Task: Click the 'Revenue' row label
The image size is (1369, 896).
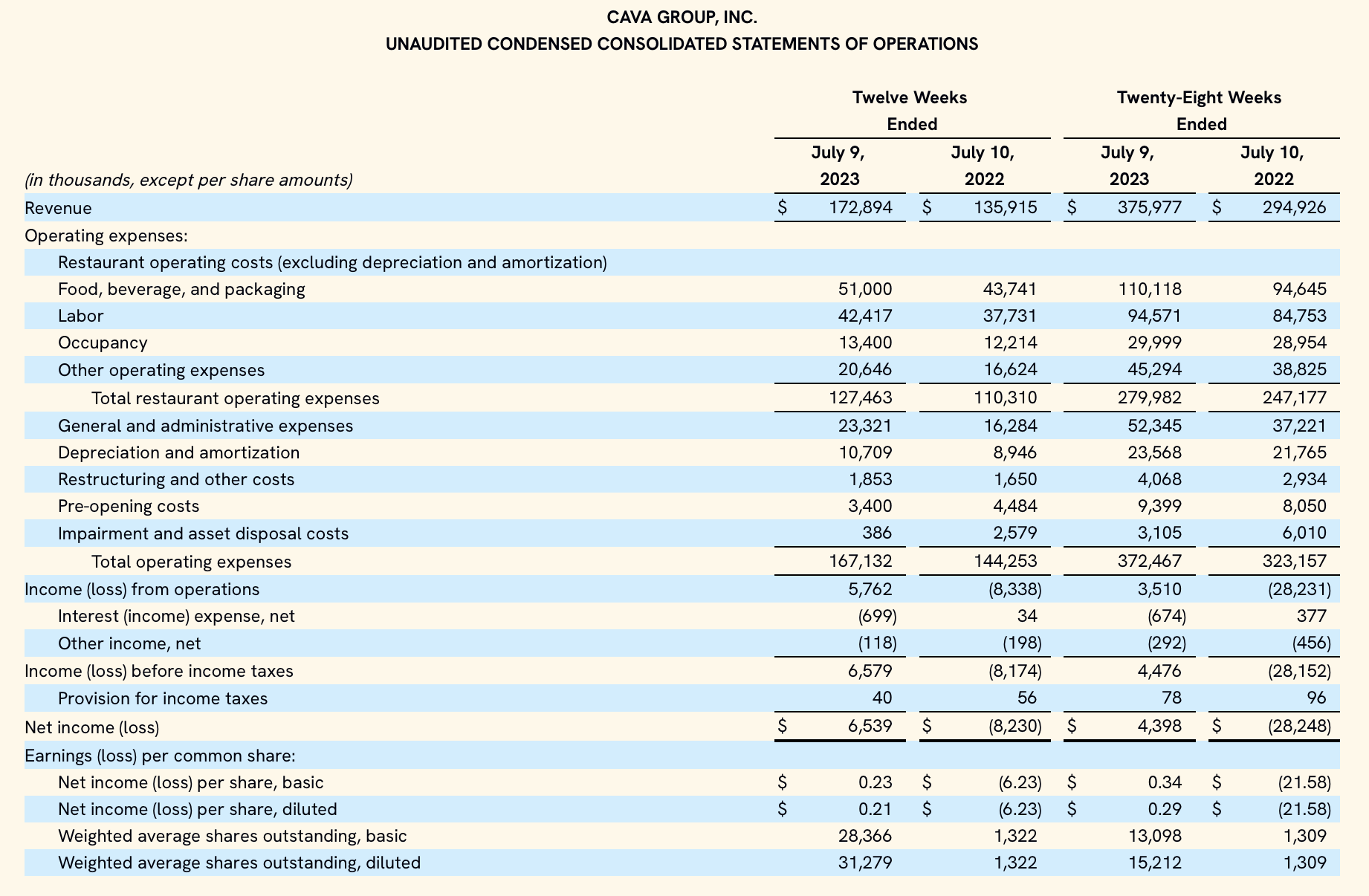Action: [58, 208]
